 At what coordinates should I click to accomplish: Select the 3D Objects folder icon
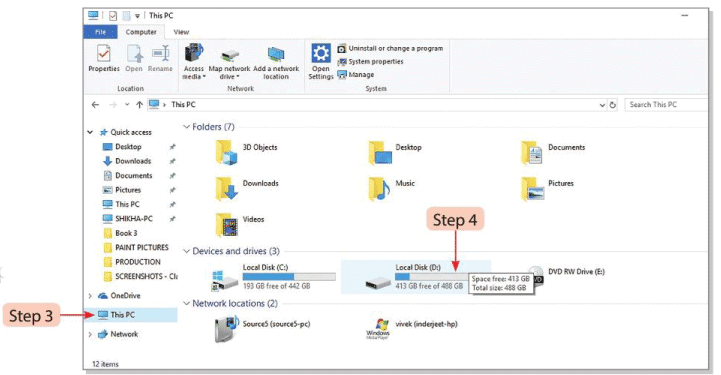click(226, 153)
